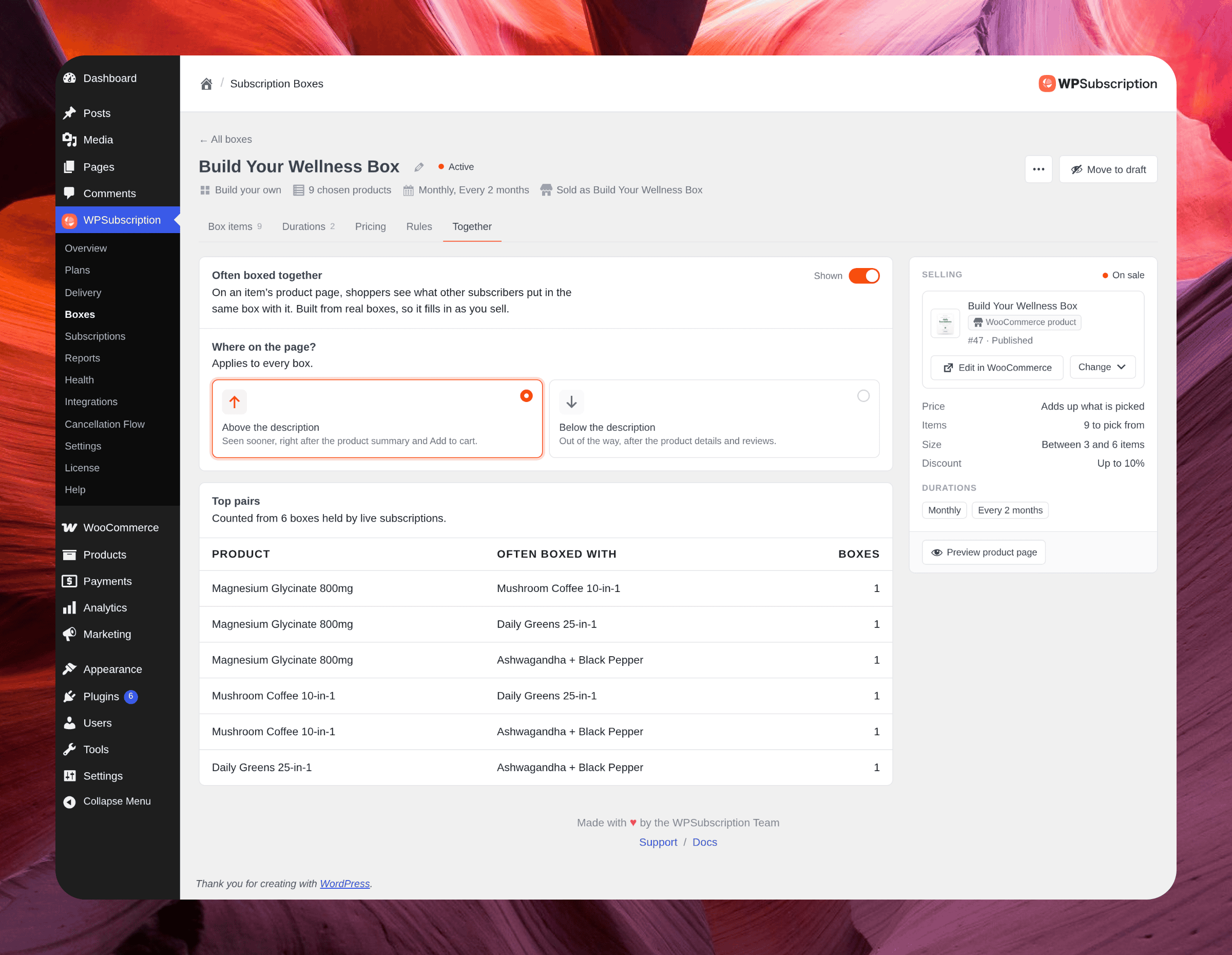Open the Support link in footer
This screenshot has width=1232, height=955.
pos(658,842)
